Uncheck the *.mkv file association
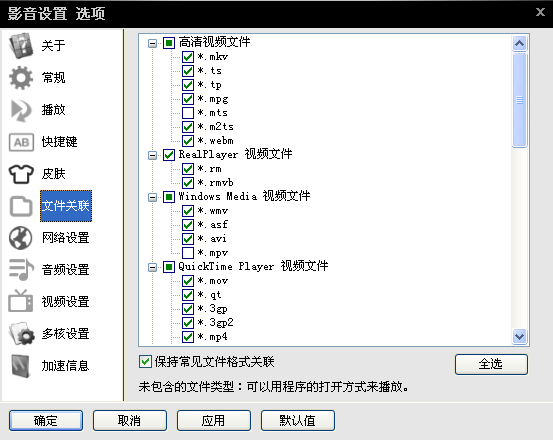The image size is (553, 440). pyautogui.click(x=188, y=57)
